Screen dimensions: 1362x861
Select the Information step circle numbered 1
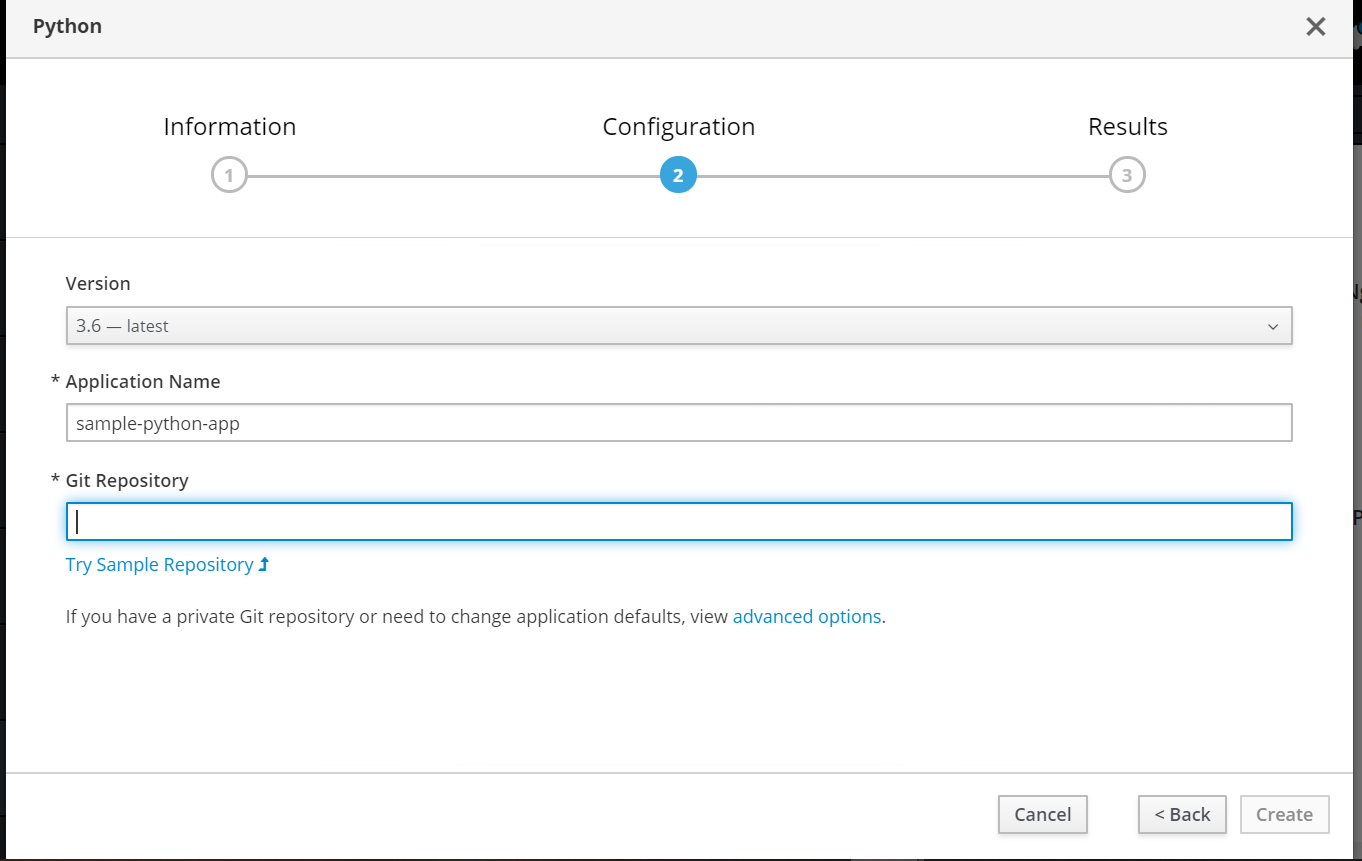[229, 174]
